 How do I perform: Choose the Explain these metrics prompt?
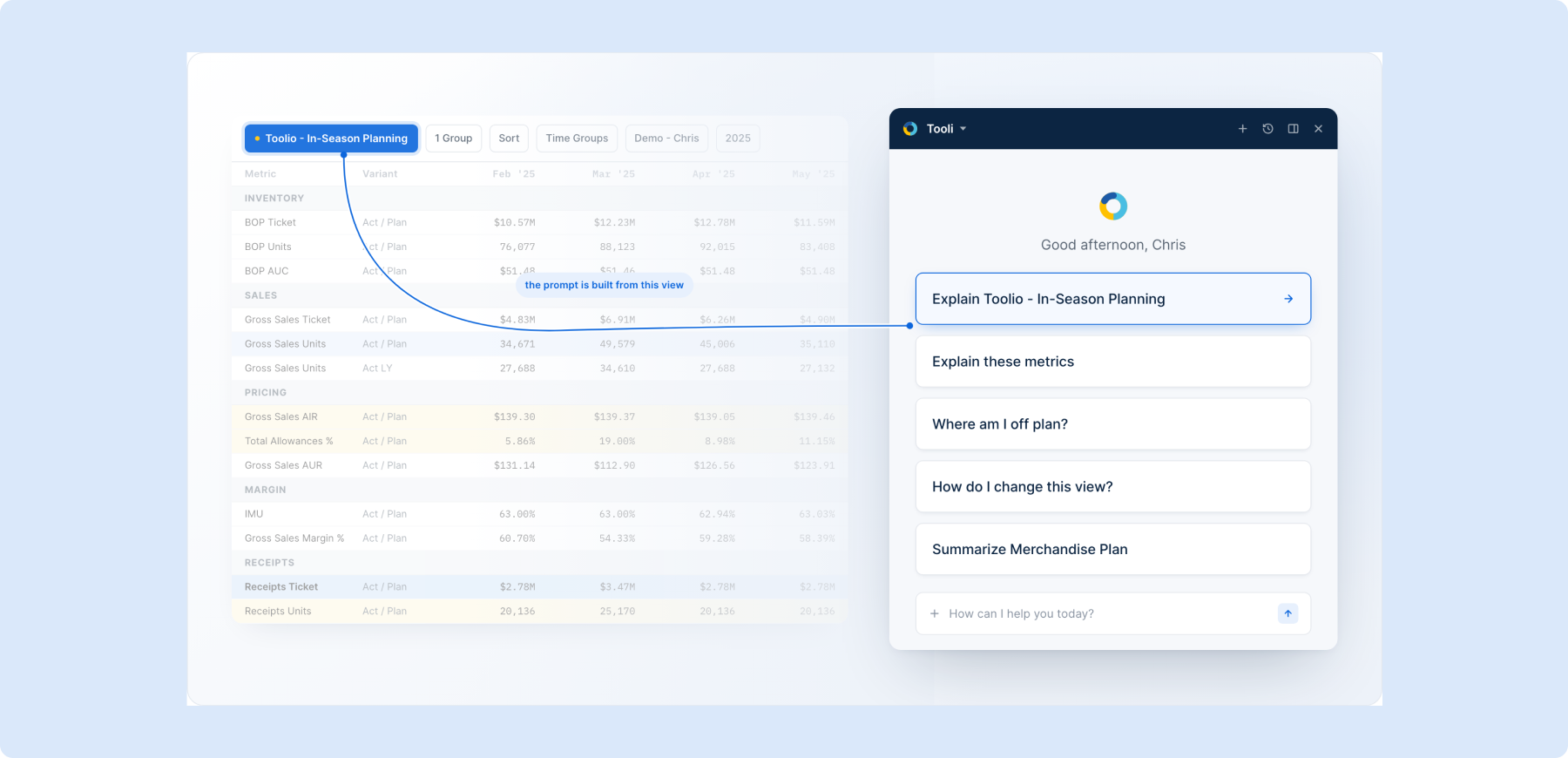tap(1113, 362)
